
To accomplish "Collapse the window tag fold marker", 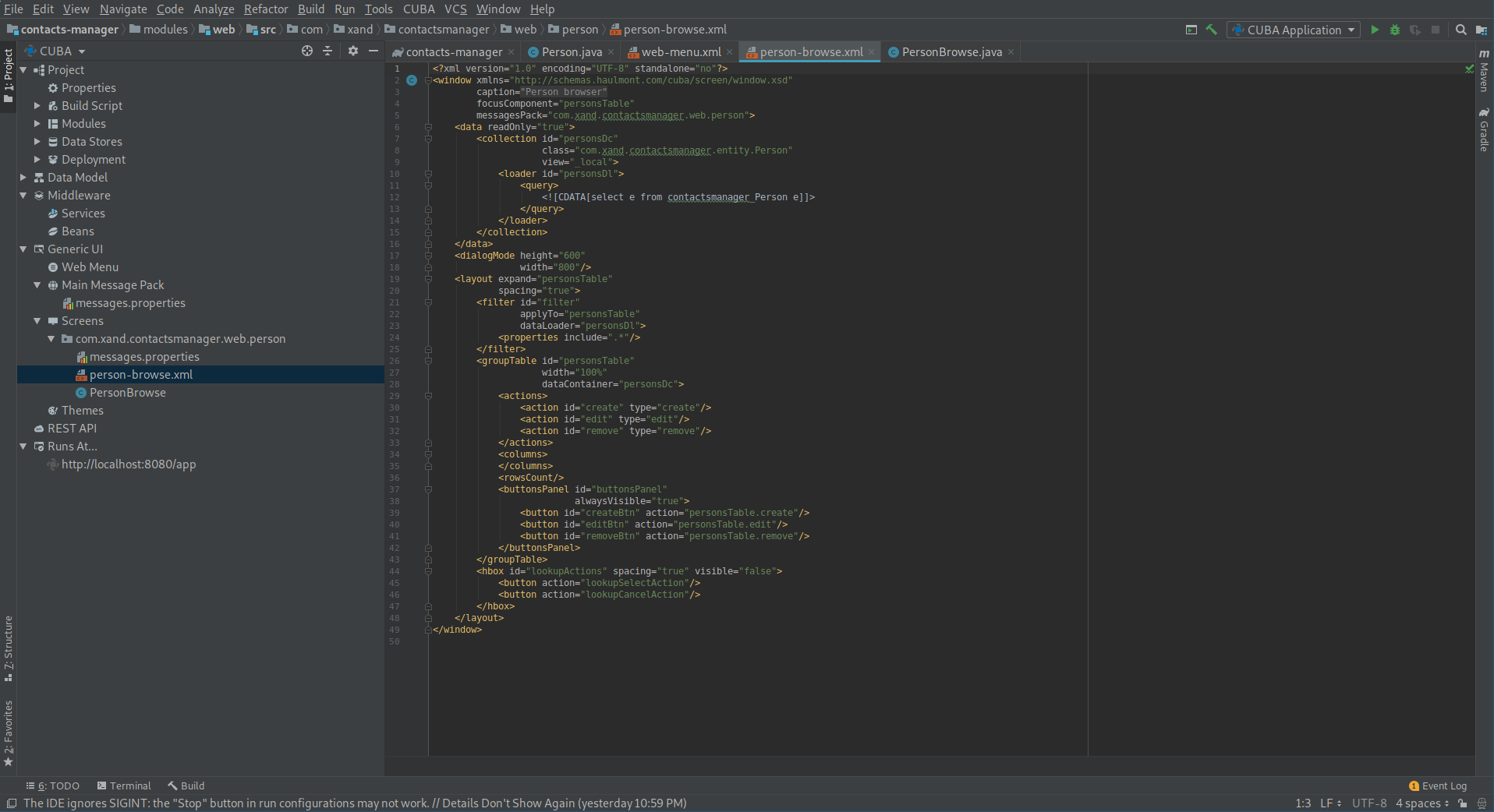I will (x=428, y=80).
